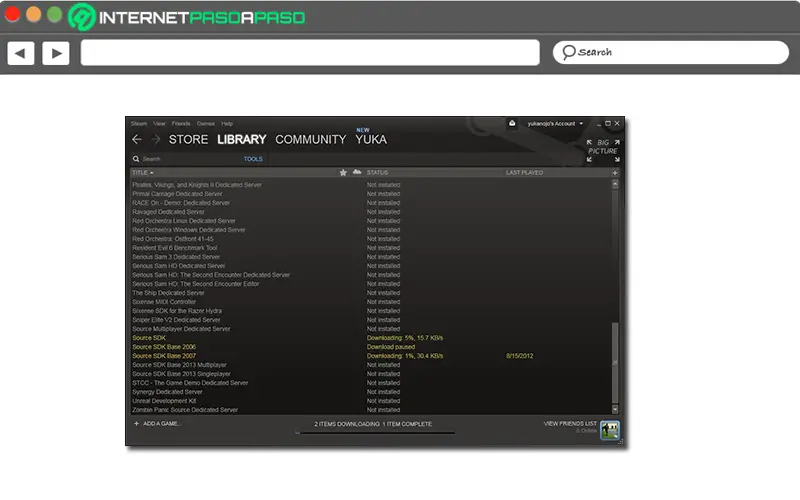Click the plus icon to add a column
Viewport: 800px width, 500px height.
pyautogui.click(x=615, y=172)
